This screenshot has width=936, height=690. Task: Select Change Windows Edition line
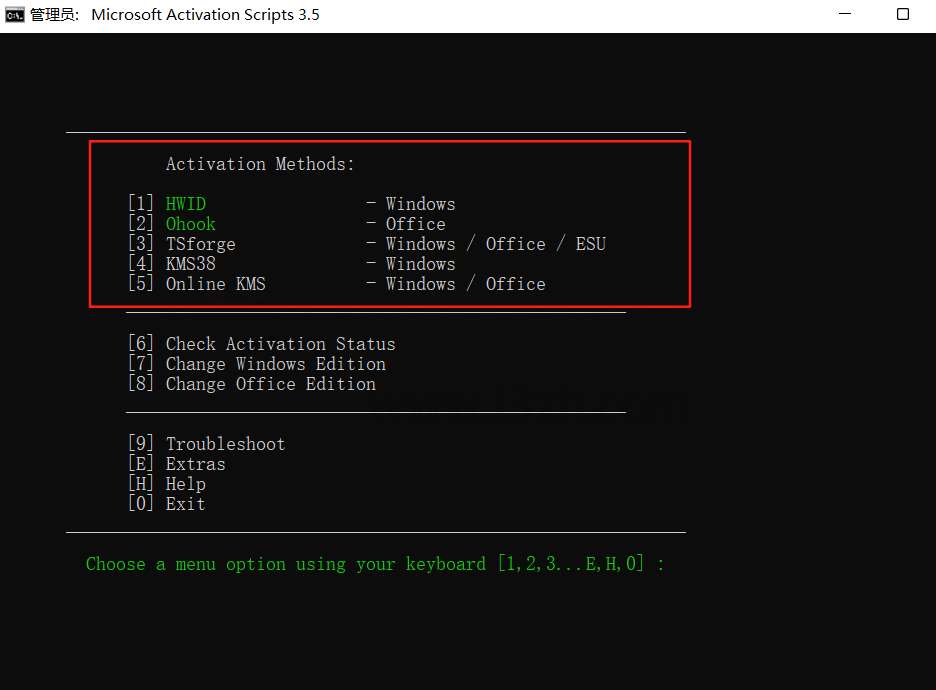[275, 364]
